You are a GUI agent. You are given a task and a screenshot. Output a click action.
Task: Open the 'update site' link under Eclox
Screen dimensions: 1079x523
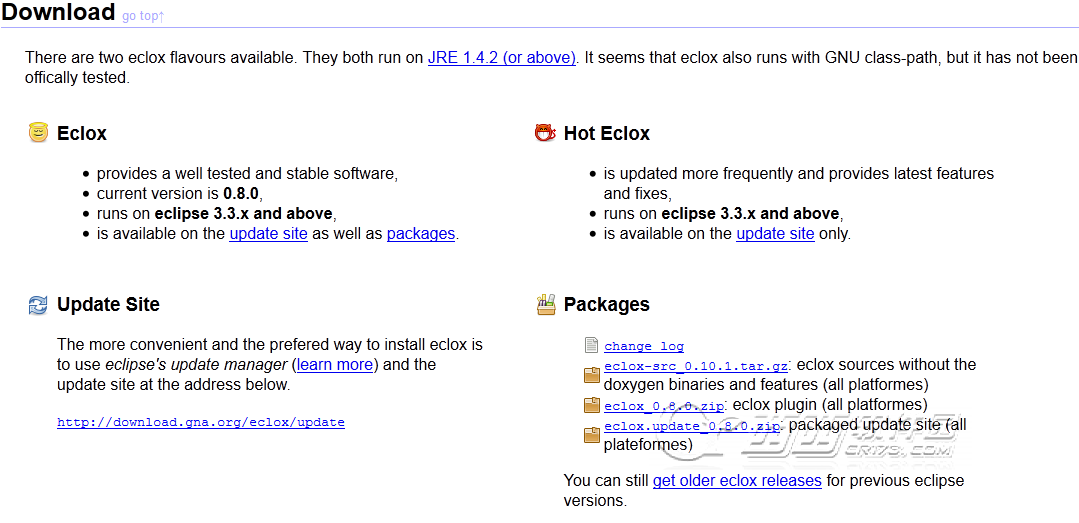[x=268, y=234]
